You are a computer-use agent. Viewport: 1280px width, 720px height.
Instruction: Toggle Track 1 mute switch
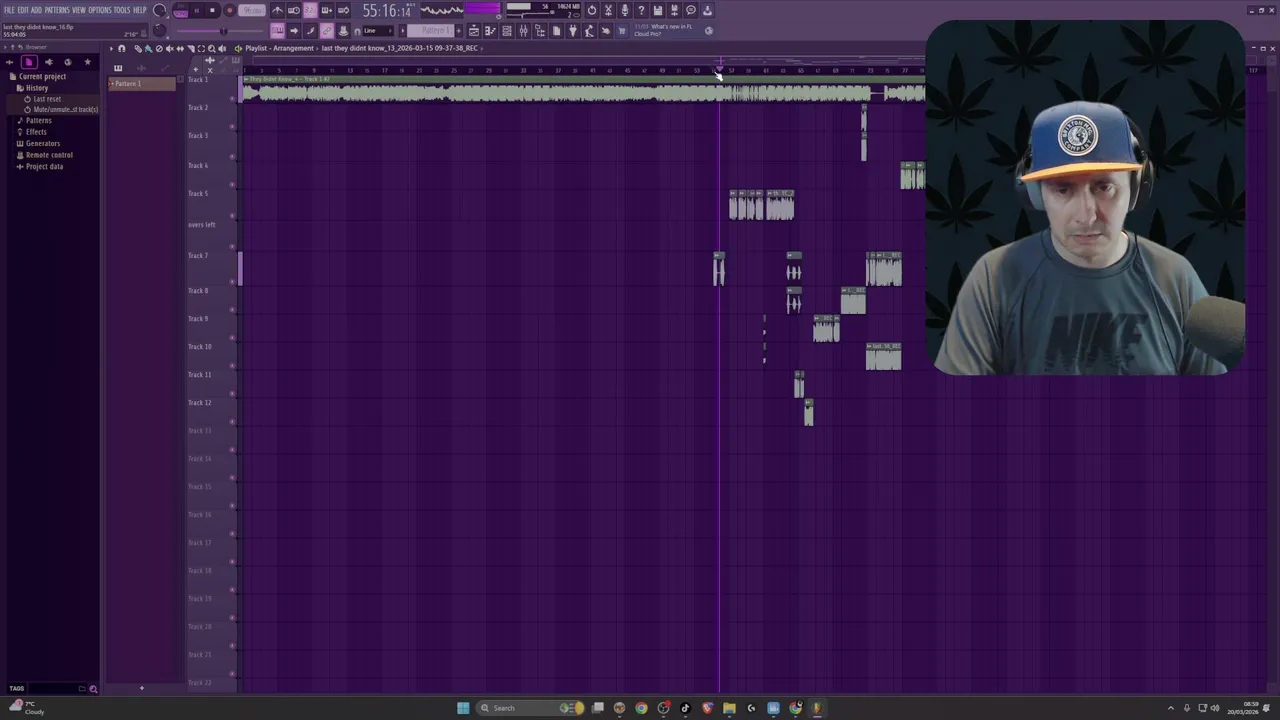click(x=233, y=99)
